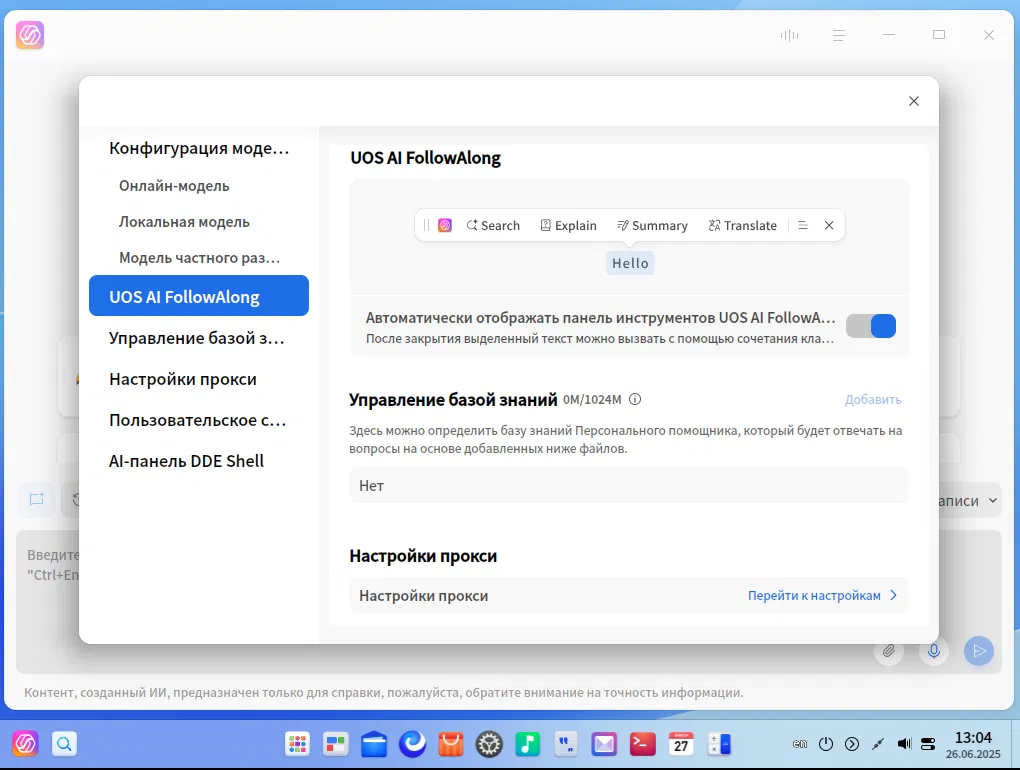Open preview toolbar more-options menu icon
The image size is (1020, 770).
tap(803, 226)
